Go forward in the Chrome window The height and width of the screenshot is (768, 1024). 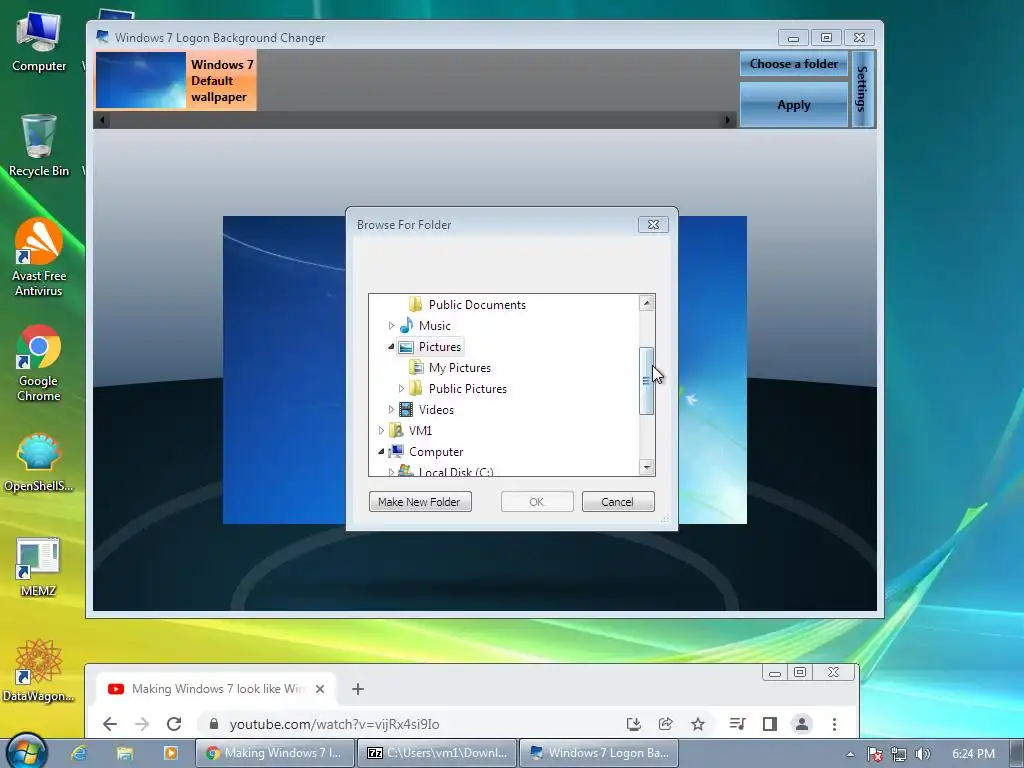pos(142,724)
